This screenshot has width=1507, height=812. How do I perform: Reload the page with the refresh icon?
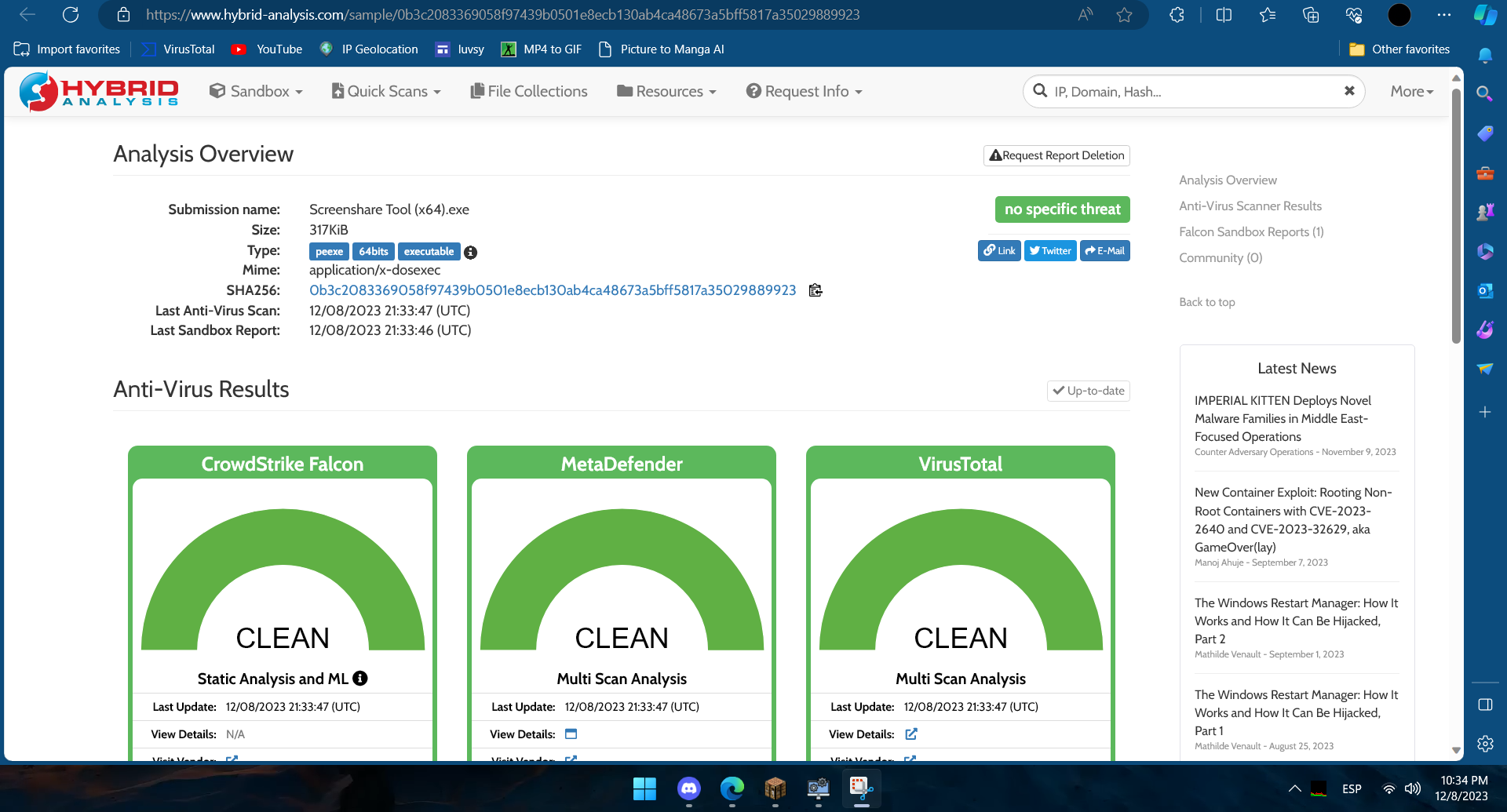(71, 15)
